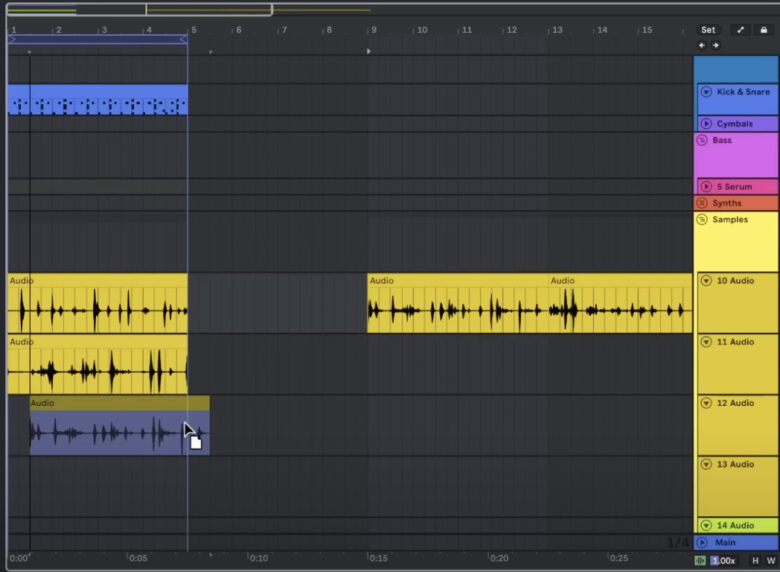Select the Audio clip starting at bar 9
This screenshot has height=572, width=780.
(x=458, y=303)
